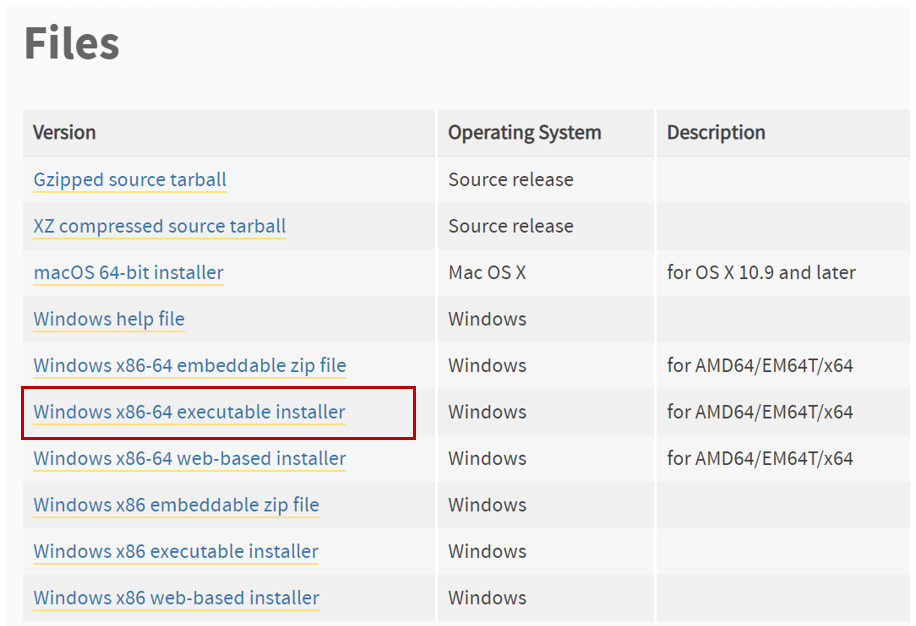Open Windows x86 web-based installer link
Screen dimensions: 916x626
[176, 598]
